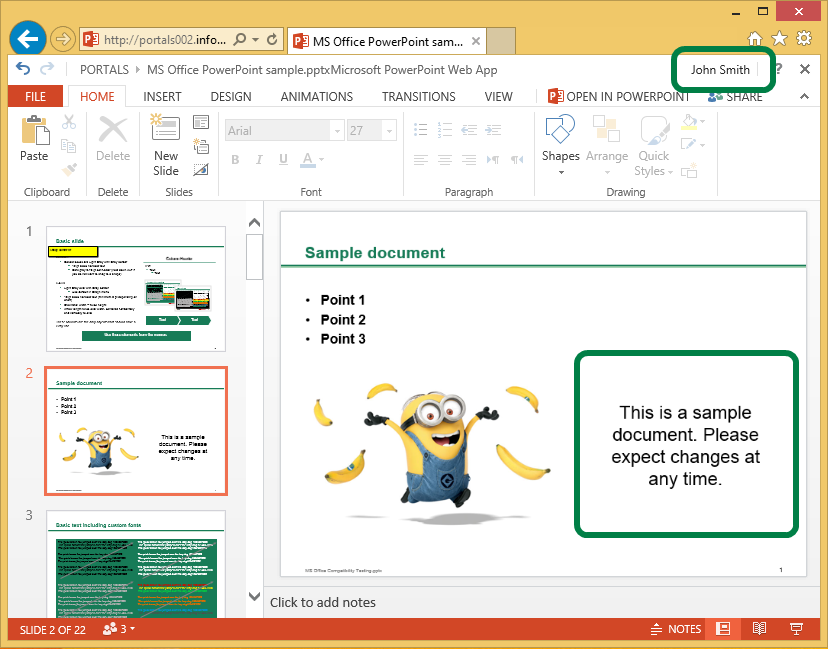This screenshot has height=649, width=828.
Task: Open Quick Styles in Drawing group
Action: click(x=654, y=130)
